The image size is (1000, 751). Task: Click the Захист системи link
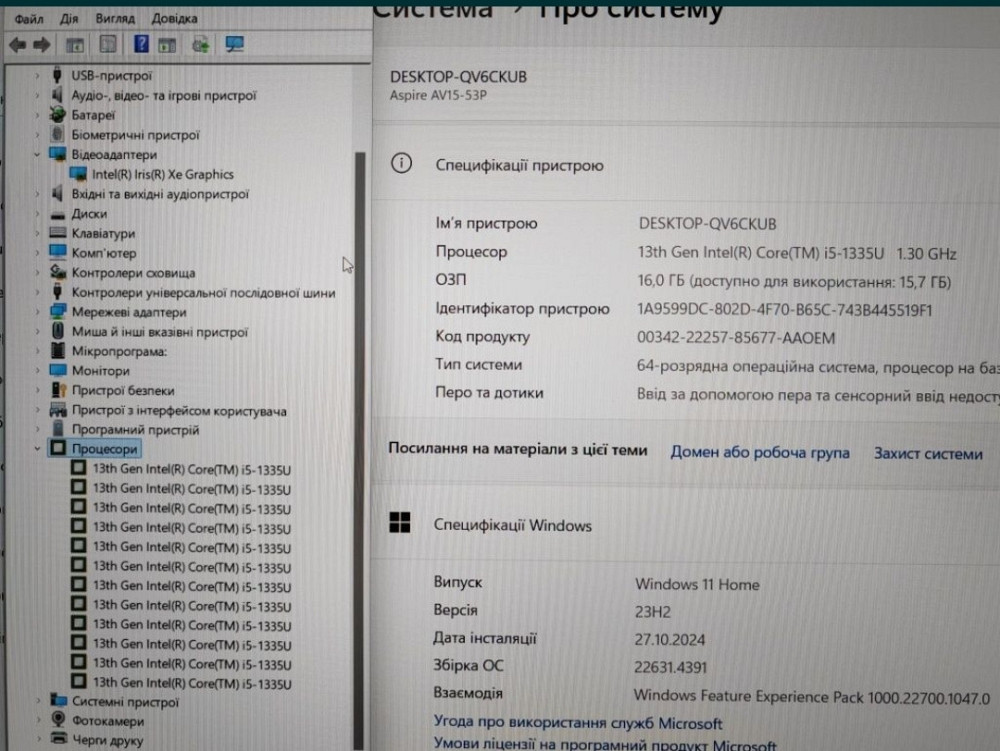927,454
